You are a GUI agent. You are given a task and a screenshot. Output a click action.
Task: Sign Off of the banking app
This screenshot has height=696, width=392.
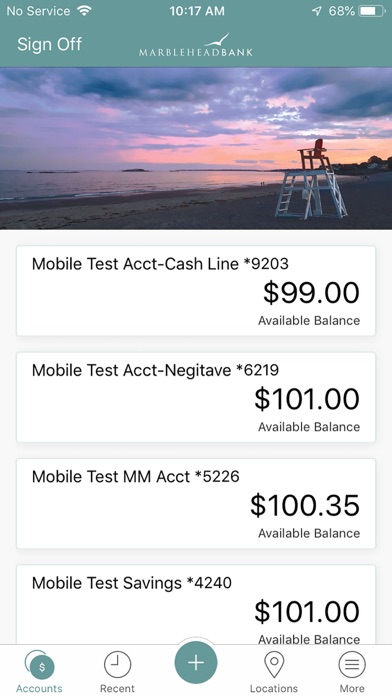click(x=50, y=44)
